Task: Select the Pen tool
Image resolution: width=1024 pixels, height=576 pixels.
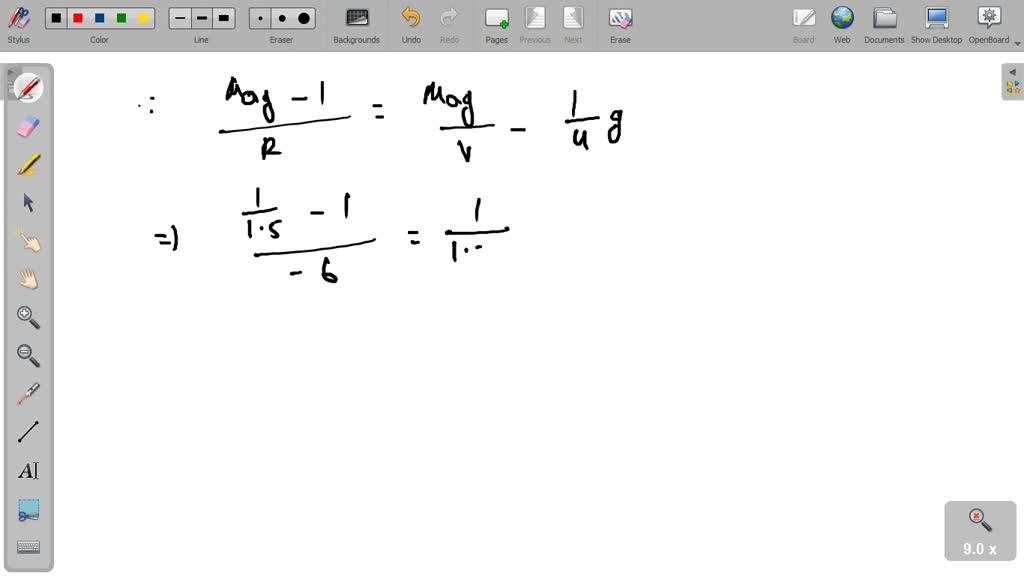Action: (28, 88)
